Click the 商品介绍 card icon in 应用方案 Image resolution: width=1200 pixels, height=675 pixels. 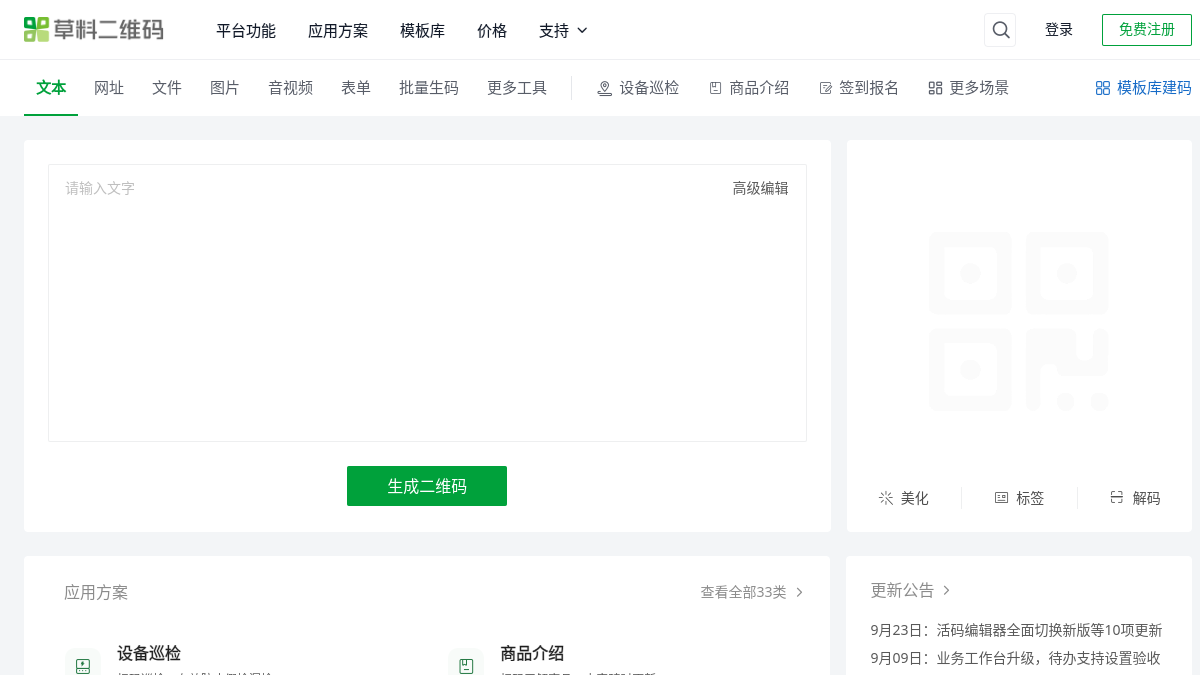(466, 665)
